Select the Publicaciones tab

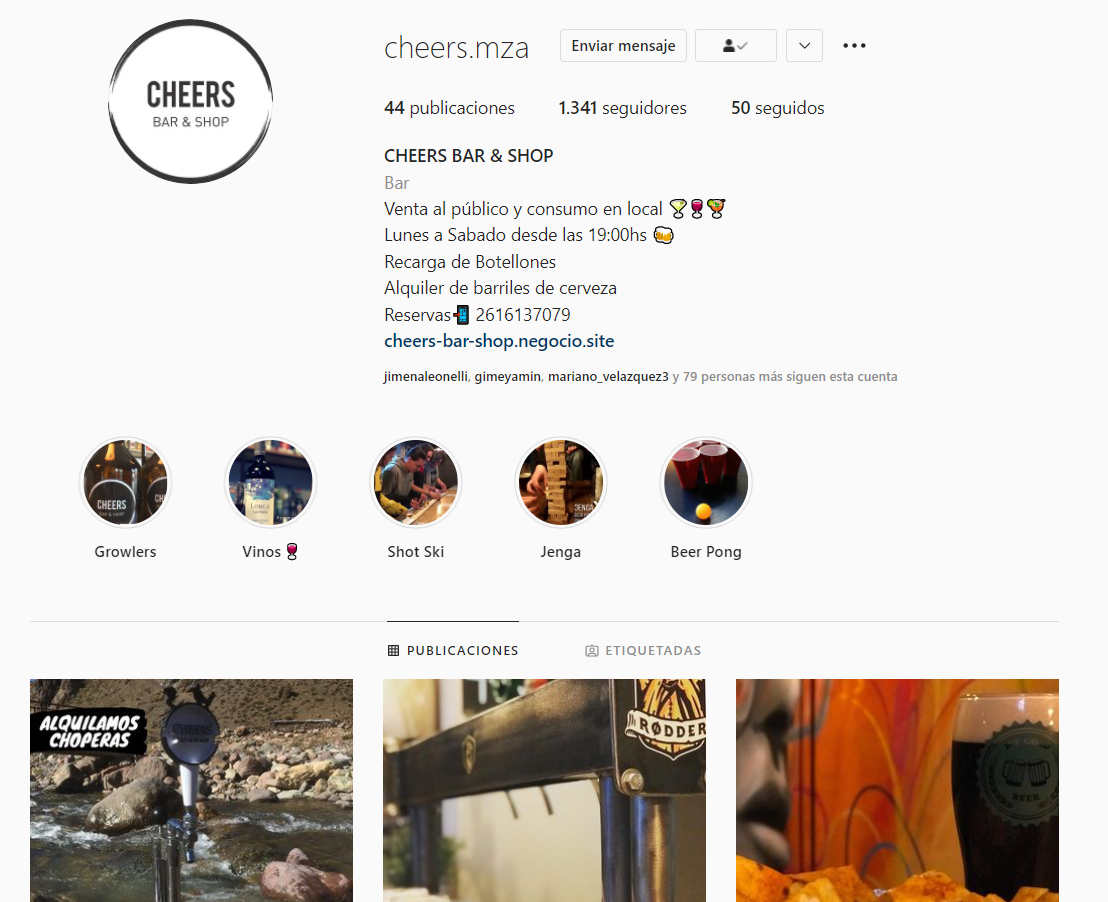click(x=453, y=650)
